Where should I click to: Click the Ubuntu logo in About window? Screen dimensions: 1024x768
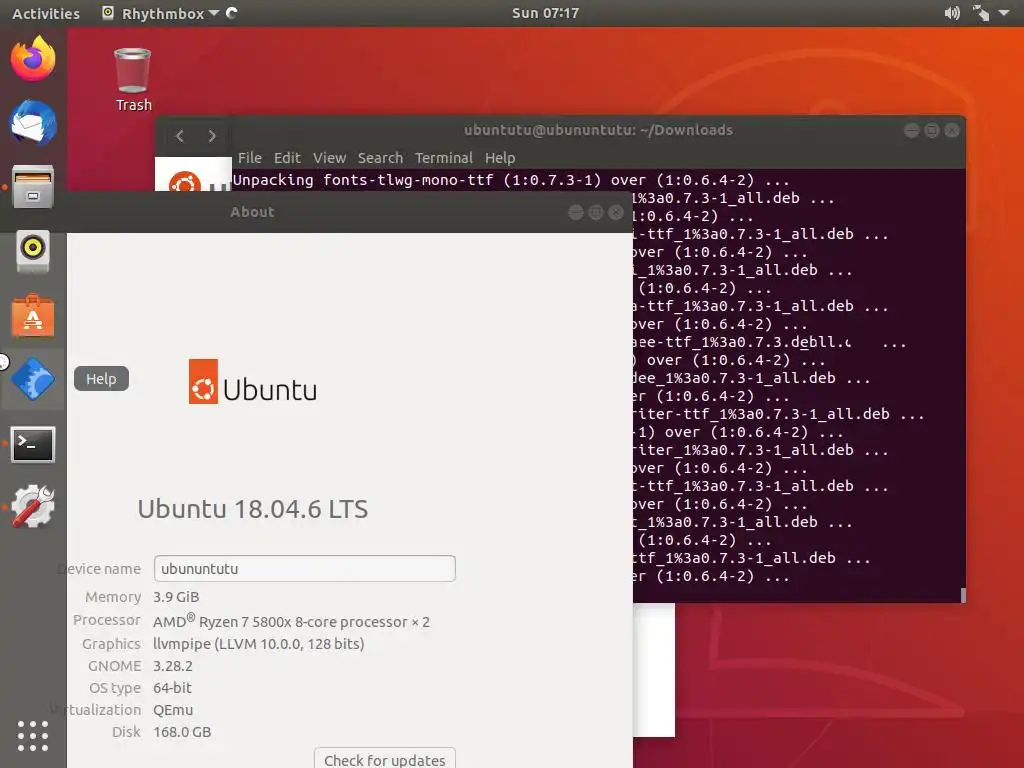pos(253,382)
